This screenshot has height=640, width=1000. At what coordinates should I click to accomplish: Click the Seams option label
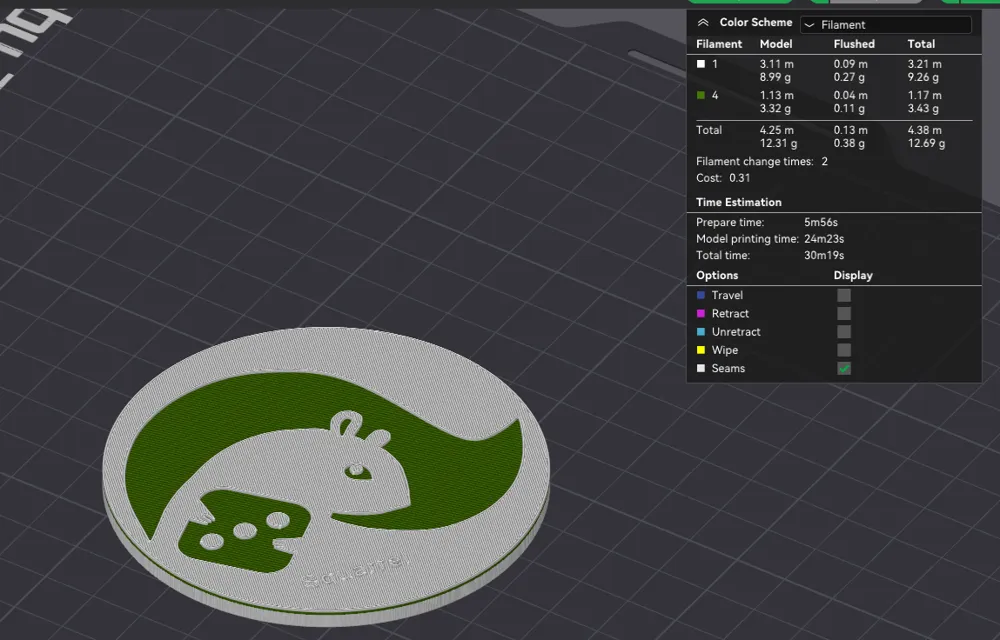point(728,368)
